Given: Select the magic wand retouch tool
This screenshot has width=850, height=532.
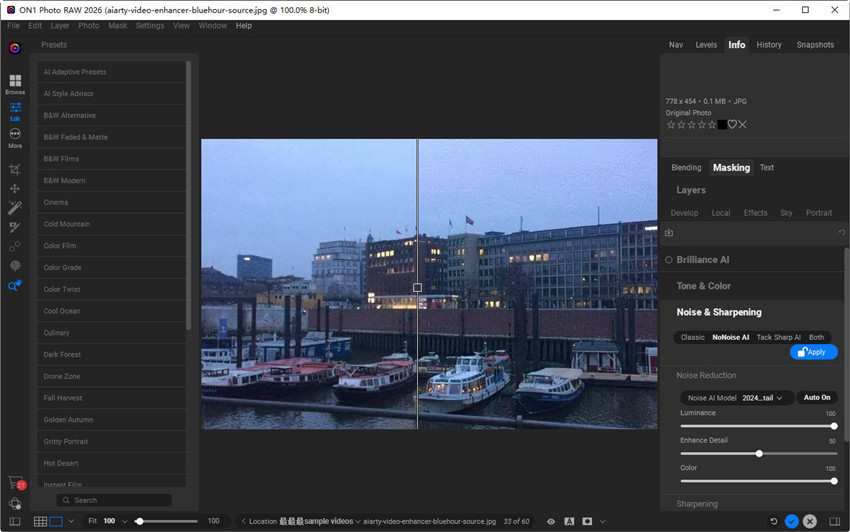Looking at the screenshot, I should coord(15,208).
